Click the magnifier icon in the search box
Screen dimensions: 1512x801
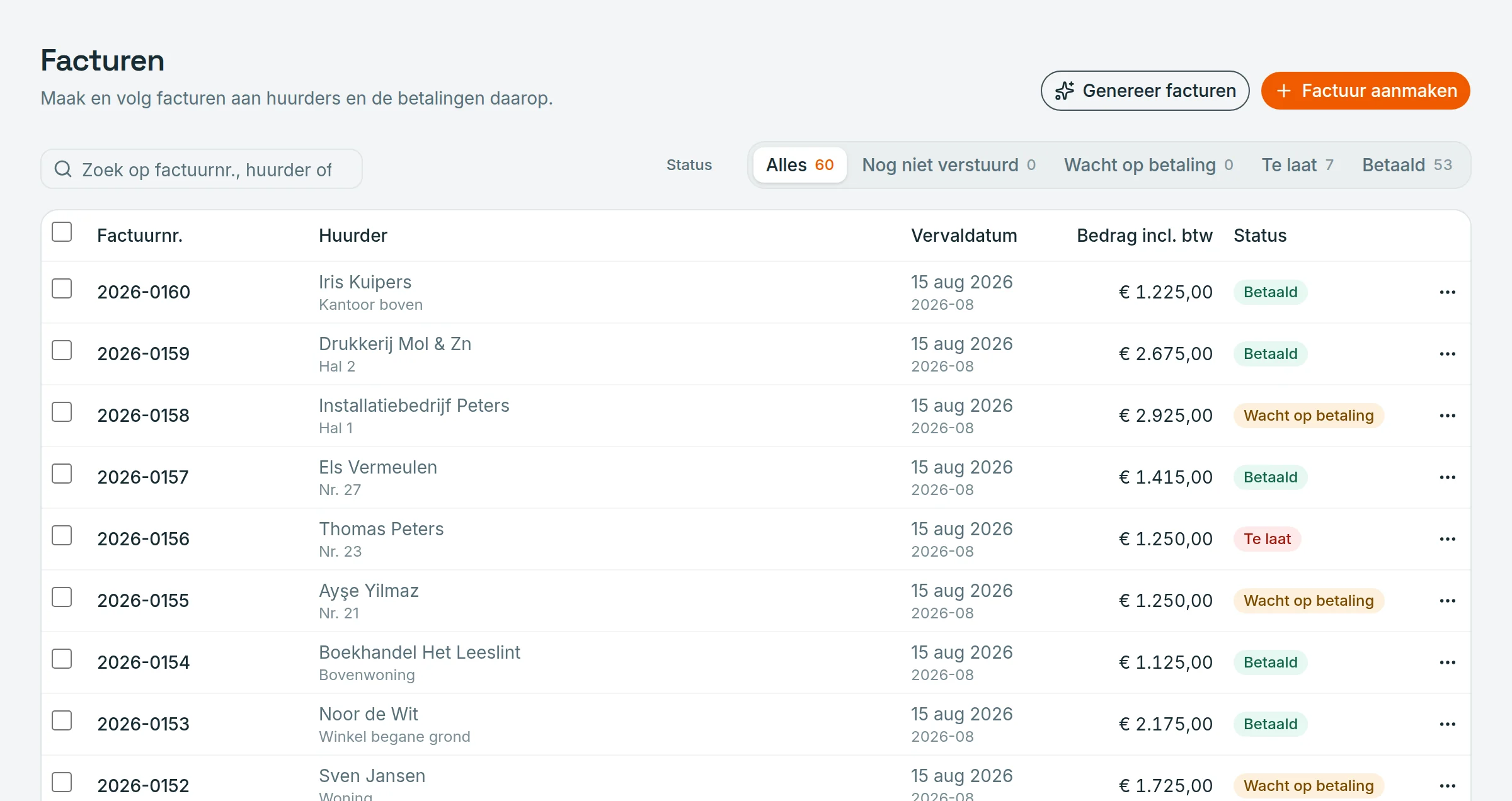coord(63,169)
